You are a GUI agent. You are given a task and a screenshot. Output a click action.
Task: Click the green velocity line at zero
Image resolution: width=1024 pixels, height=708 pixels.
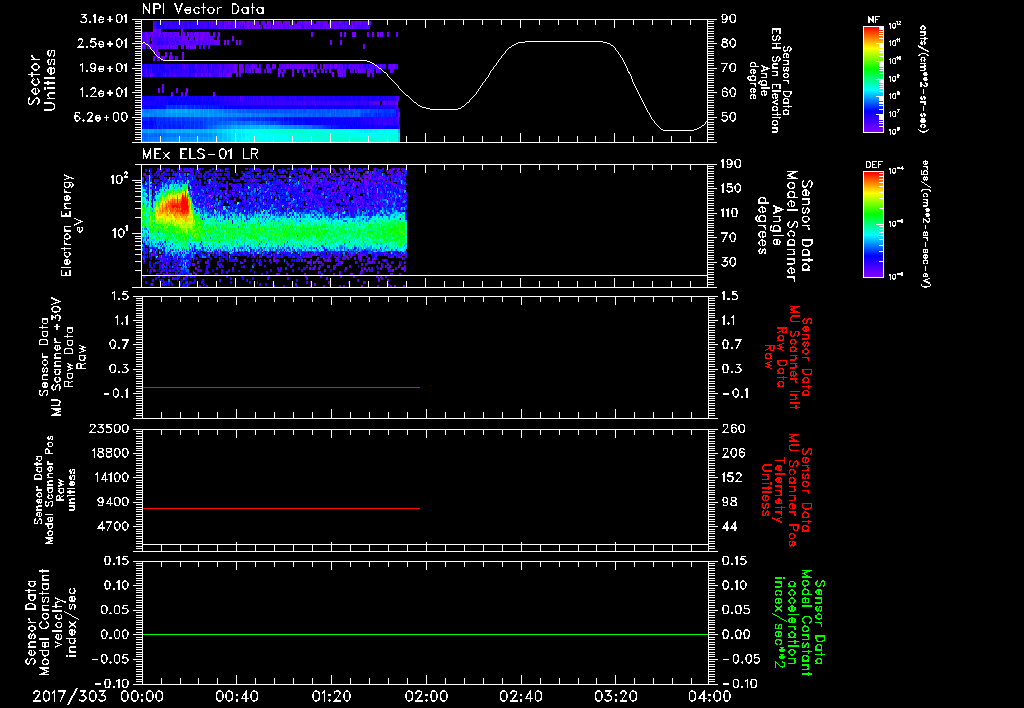pyautogui.click(x=425, y=634)
